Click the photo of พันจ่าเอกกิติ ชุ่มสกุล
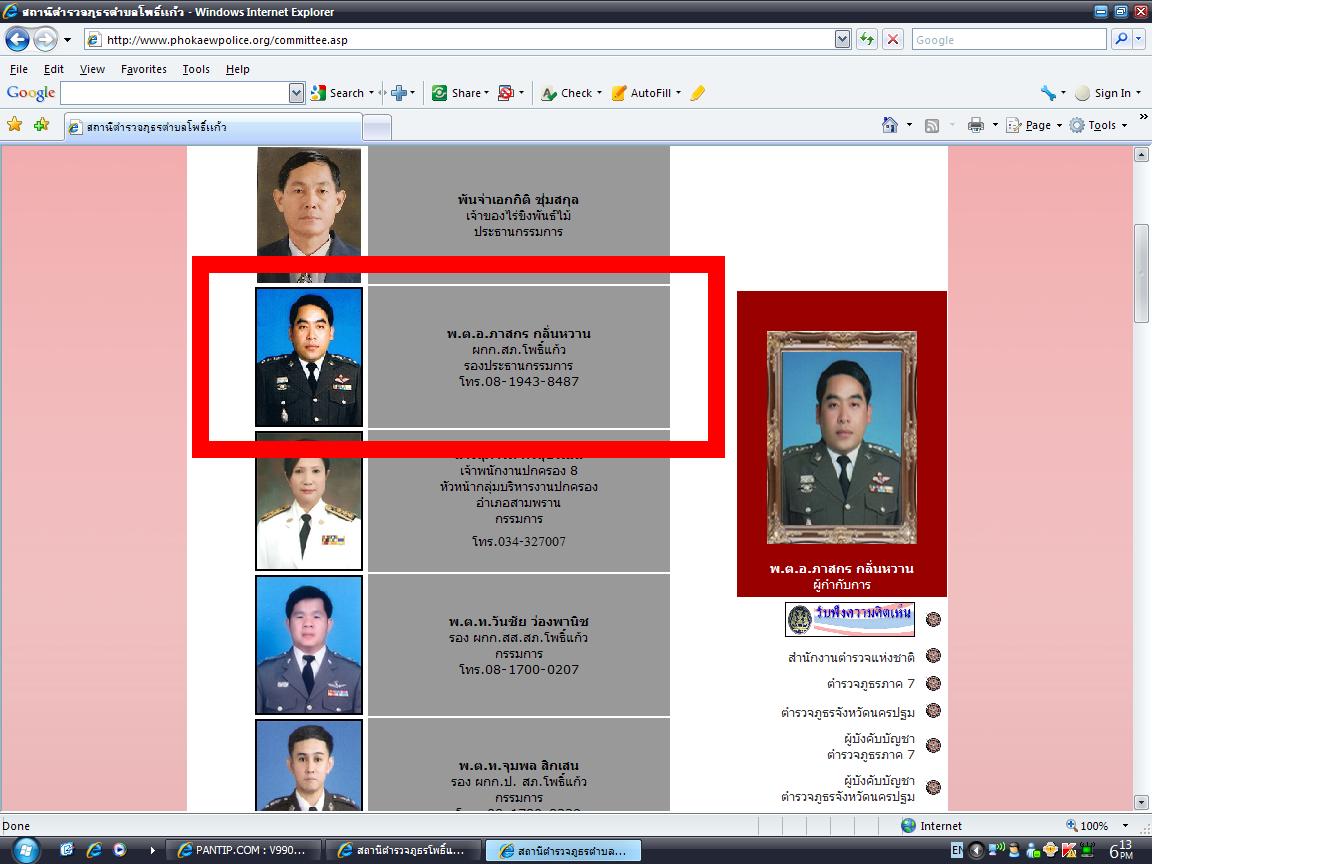1321x864 pixels. click(x=309, y=215)
